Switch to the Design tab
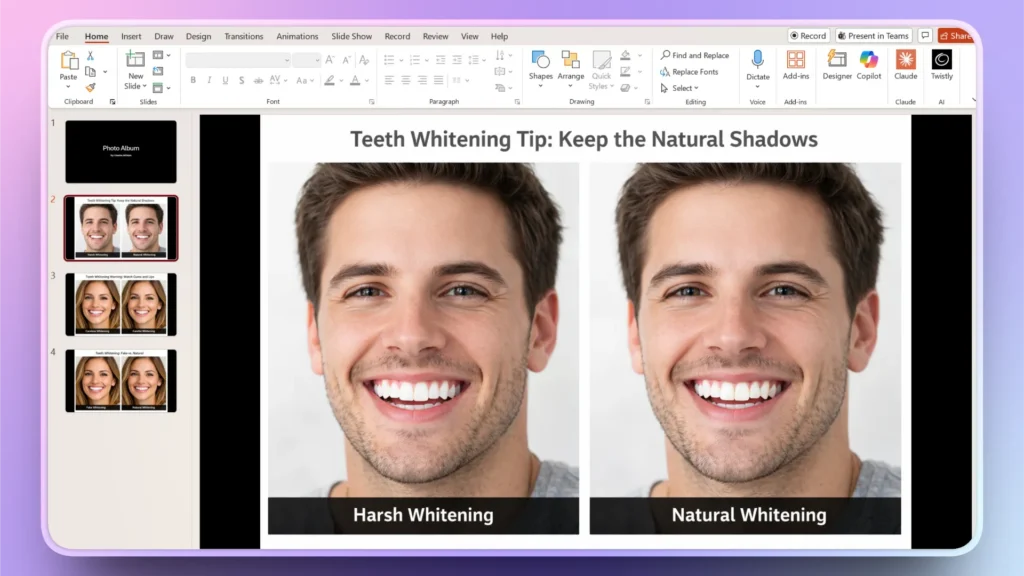The height and width of the screenshot is (576, 1024). point(198,36)
